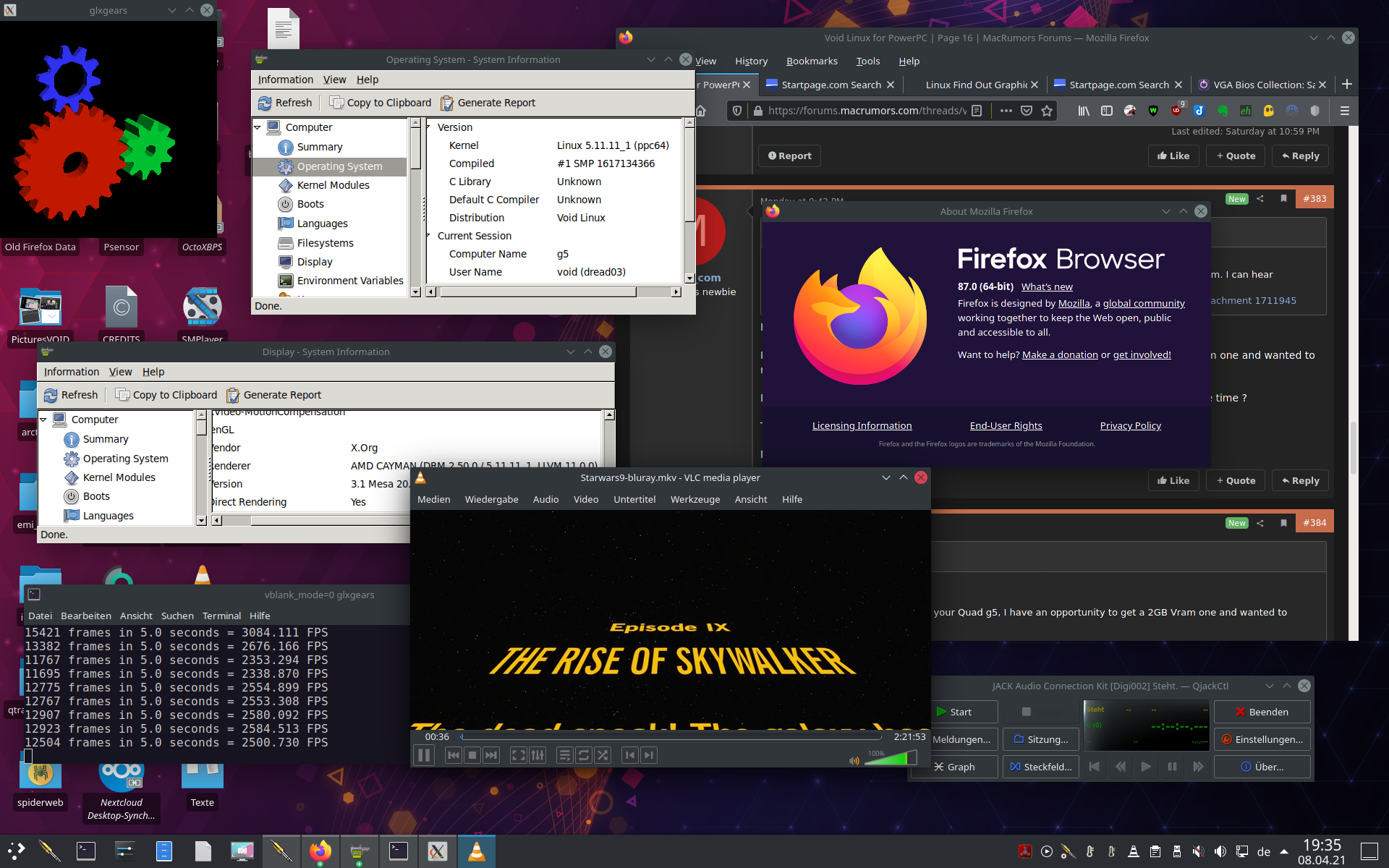Collapse Computer tree in Operating System window

[x=258, y=127]
